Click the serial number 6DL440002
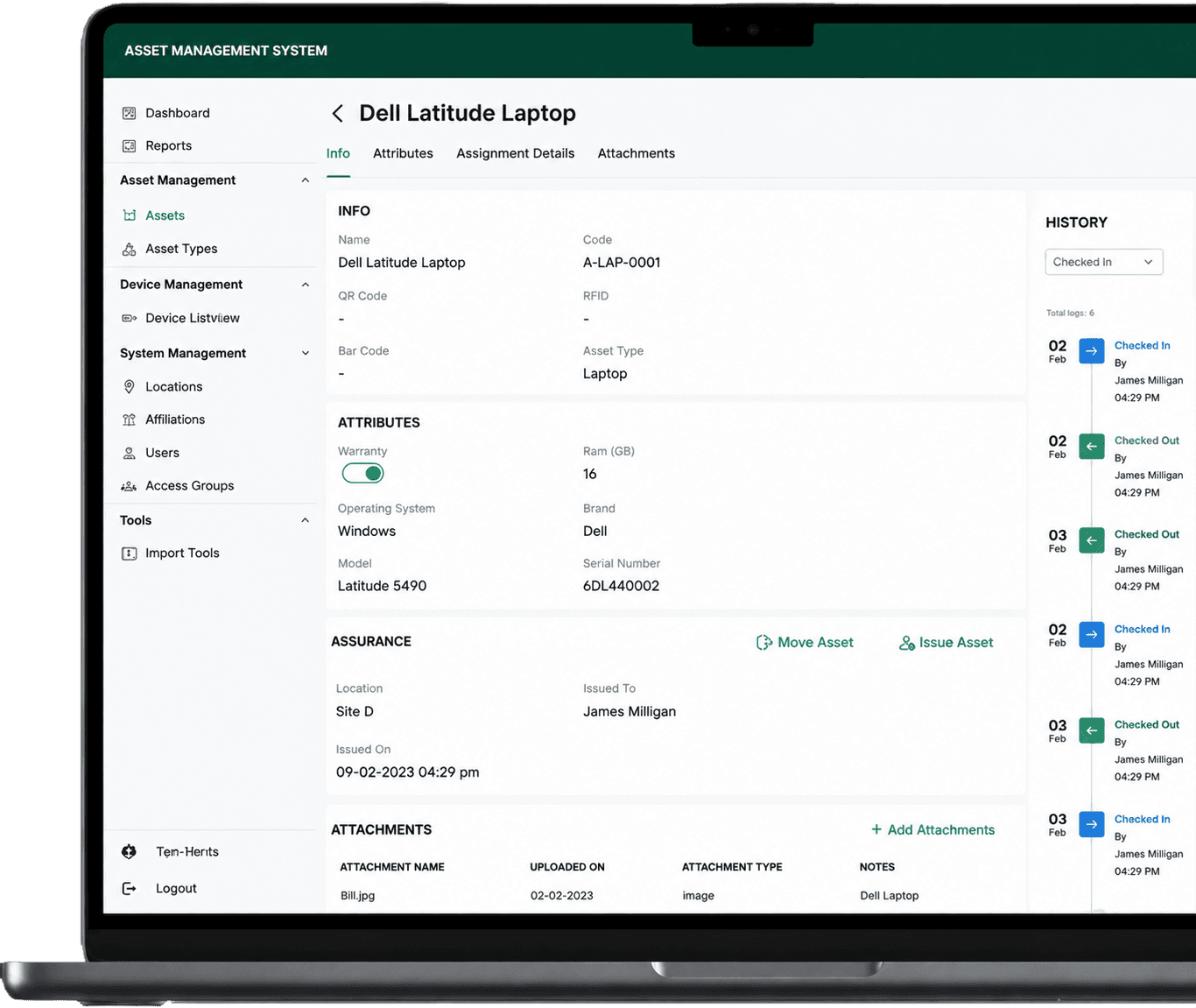The width and height of the screenshot is (1196, 1008). [621, 586]
